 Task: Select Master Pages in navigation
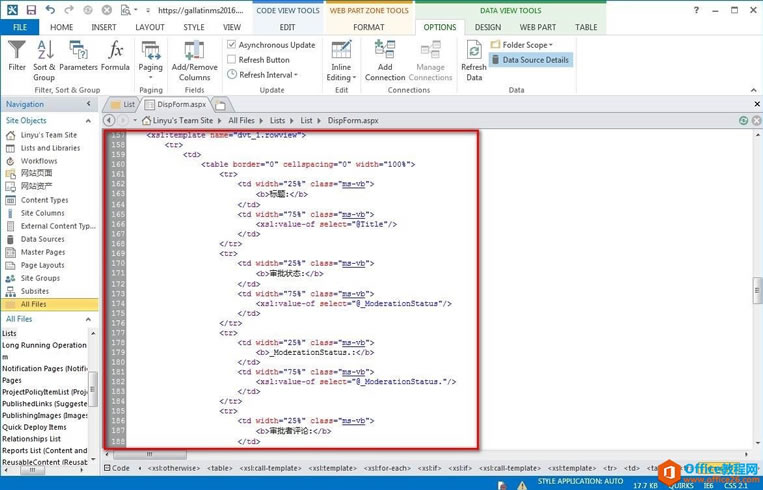(43, 252)
